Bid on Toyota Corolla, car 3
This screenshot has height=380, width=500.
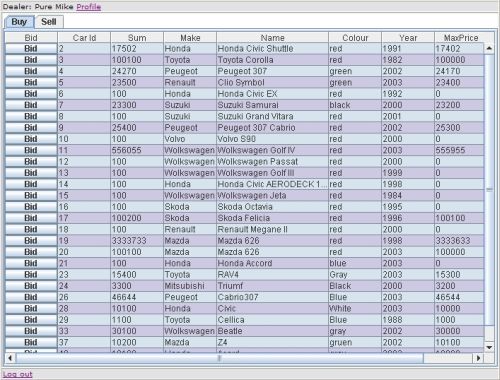(x=31, y=60)
